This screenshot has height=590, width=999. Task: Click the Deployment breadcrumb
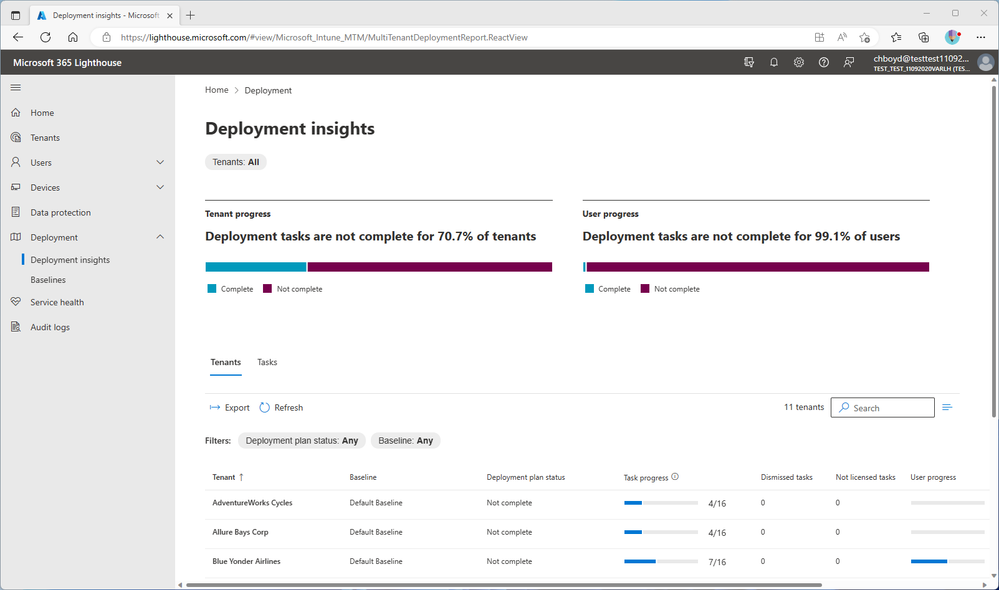[x=268, y=90]
